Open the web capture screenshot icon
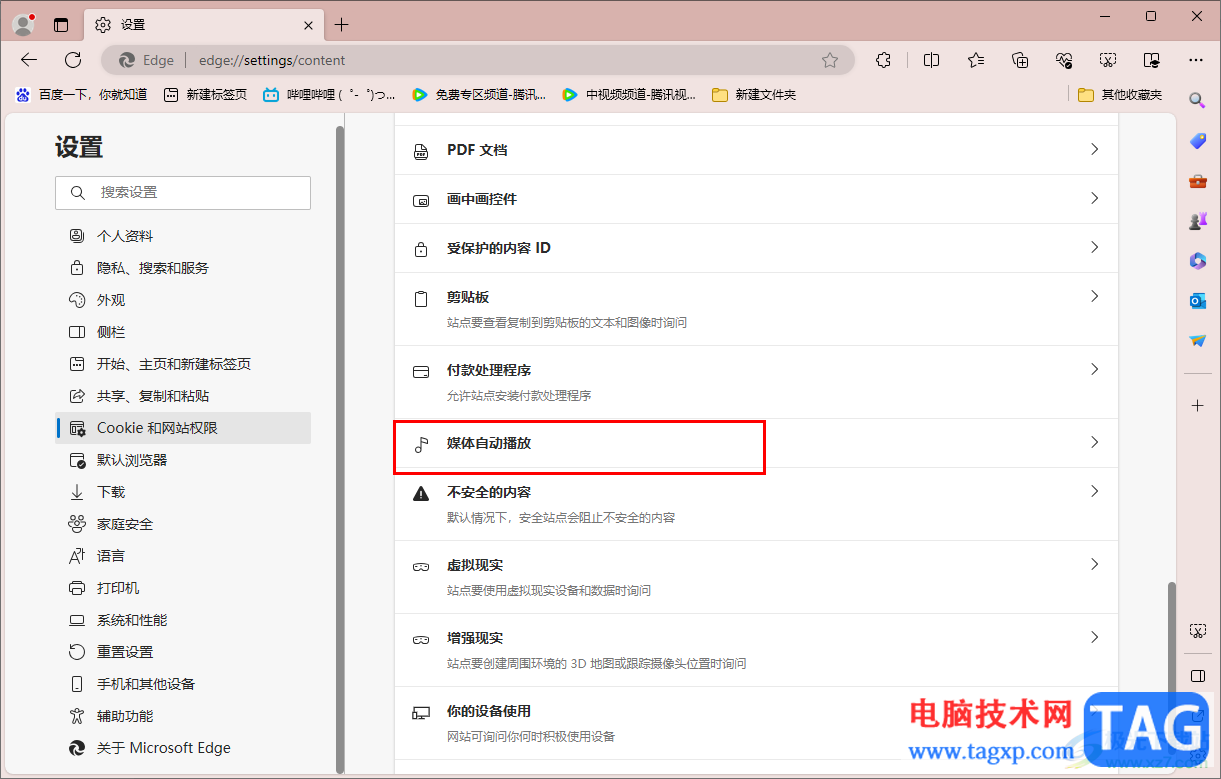Viewport: 1221px width, 779px height. pos(1108,60)
